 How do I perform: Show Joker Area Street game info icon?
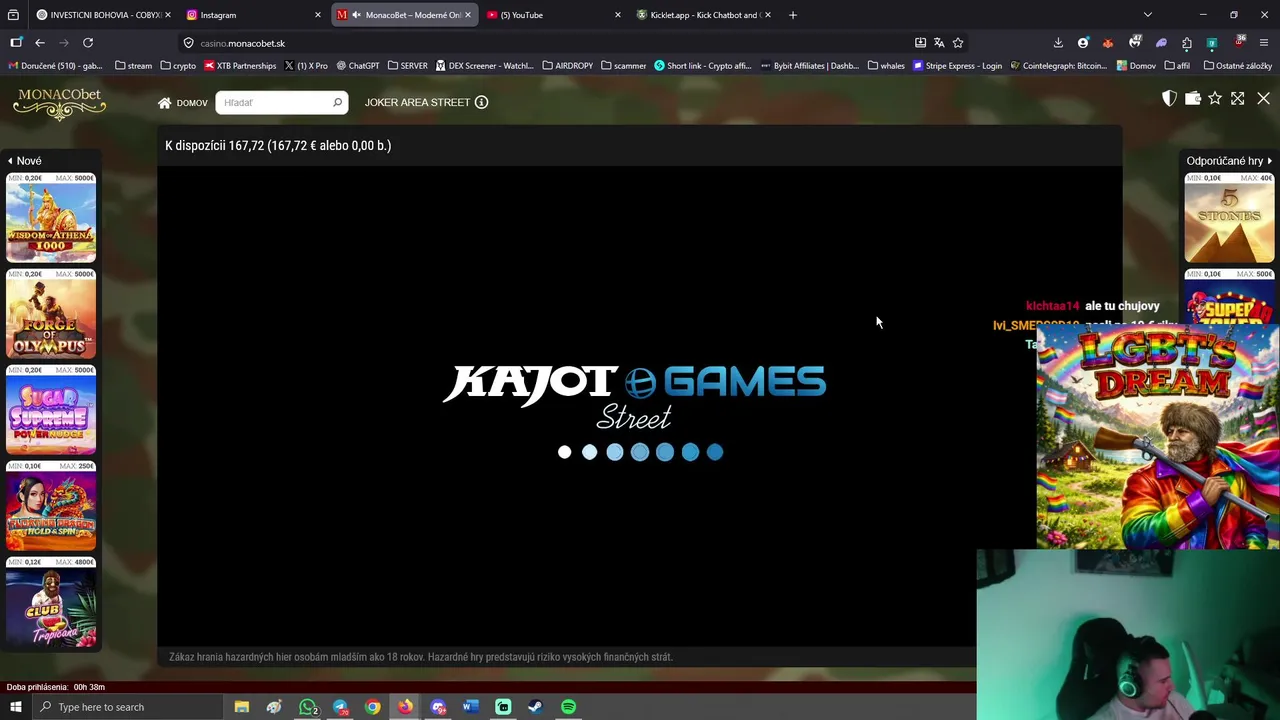tap(481, 102)
